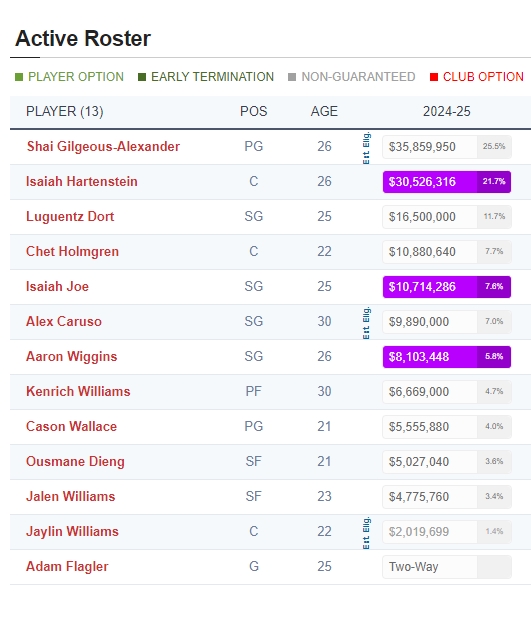The height and width of the screenshot is (625, 531).
Task: Click Ext. Elig. tag beside Alex Caruso
Action: 366,322
